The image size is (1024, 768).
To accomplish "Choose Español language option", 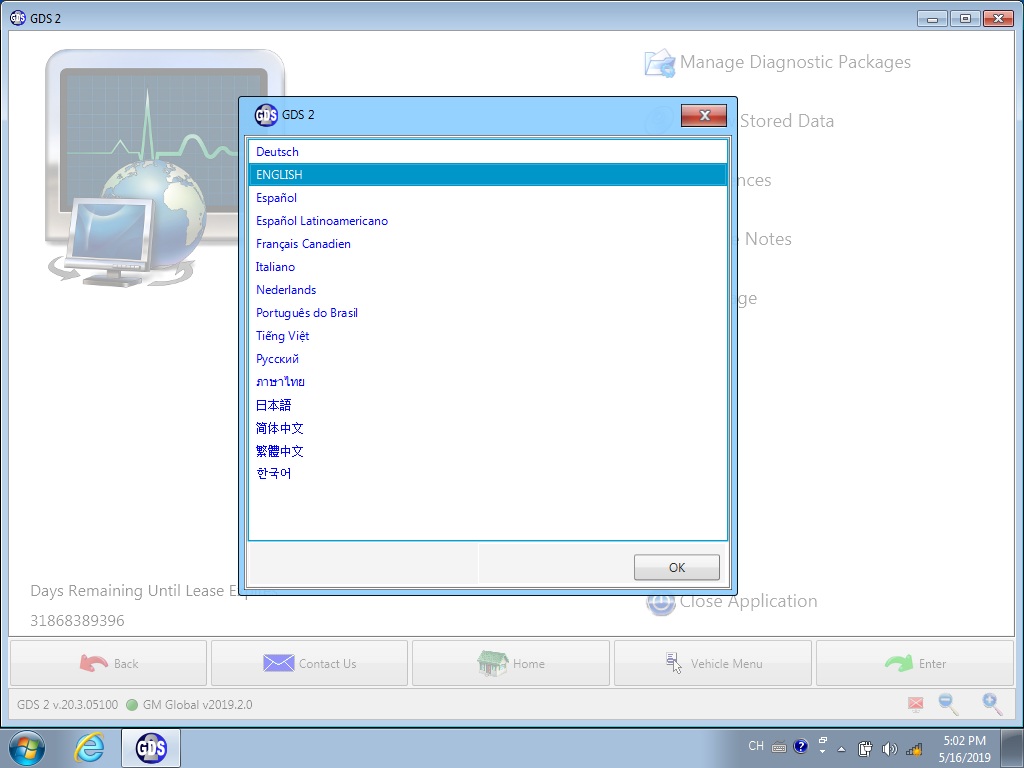I will pos(488,197).
